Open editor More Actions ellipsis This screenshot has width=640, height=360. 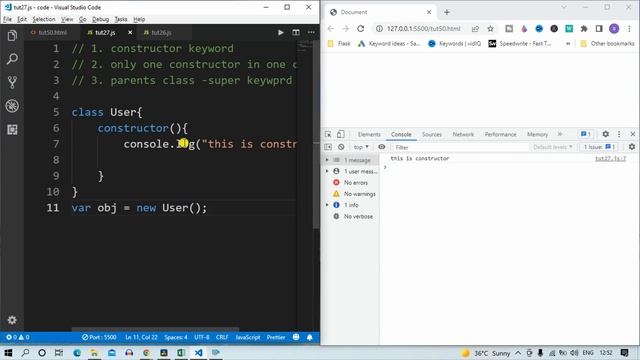[x=311, y=33]
